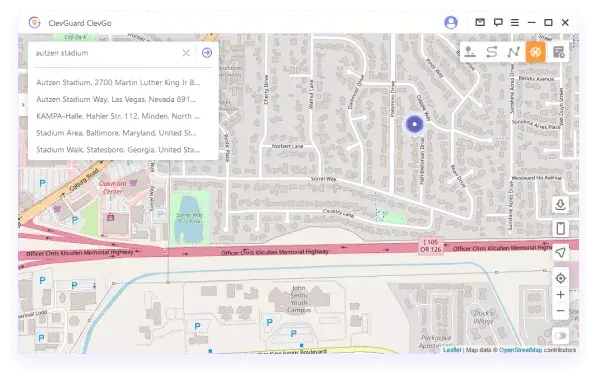Clear the search text with X
Viewport: 597px width, 380px height.
pyautogui.click(x=186, y=53)
